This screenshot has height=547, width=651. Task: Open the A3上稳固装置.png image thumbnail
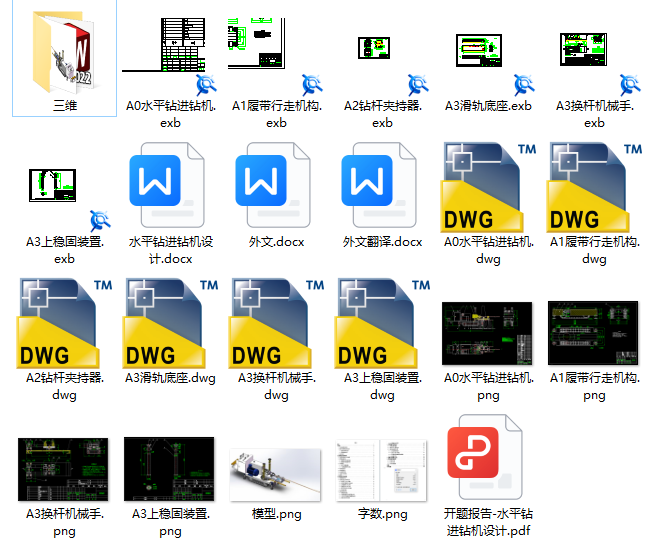click(169, 469)
